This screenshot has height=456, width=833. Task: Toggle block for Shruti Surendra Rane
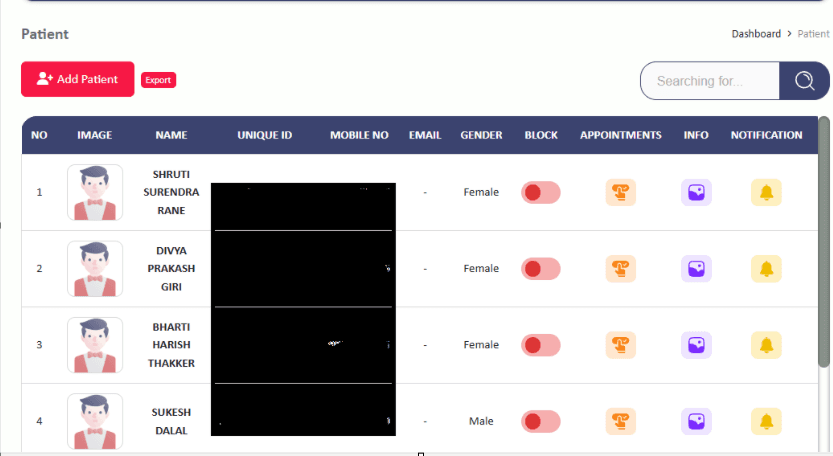click(x=541, y=192)
